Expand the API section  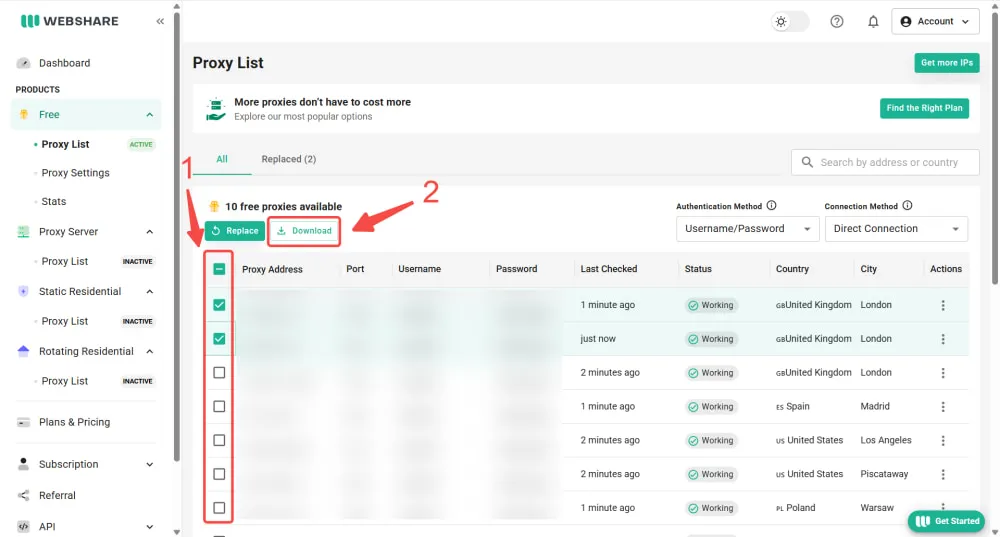(149, 527)
